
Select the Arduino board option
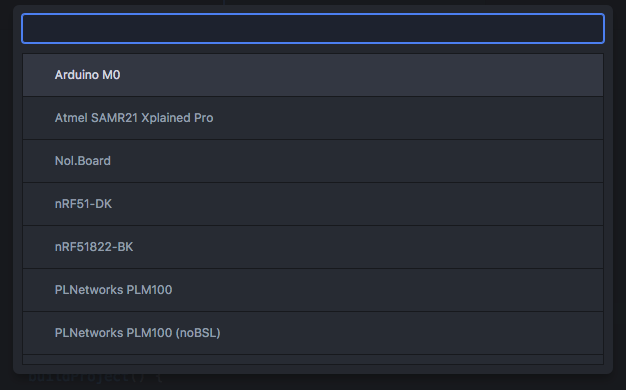(313, 75)
